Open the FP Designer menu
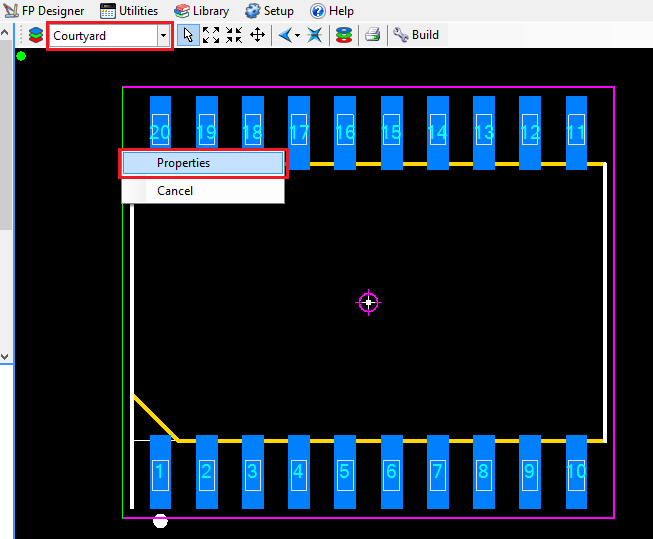The width and height of the screenshot is (653, 539). [44, 10]
